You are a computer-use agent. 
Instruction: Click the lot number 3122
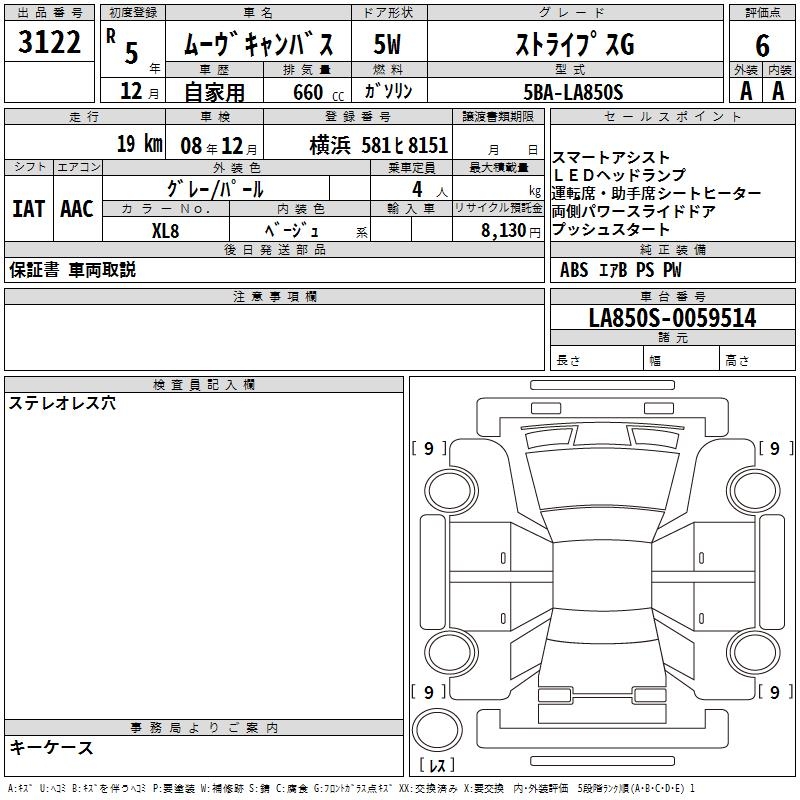coord(50,43)
